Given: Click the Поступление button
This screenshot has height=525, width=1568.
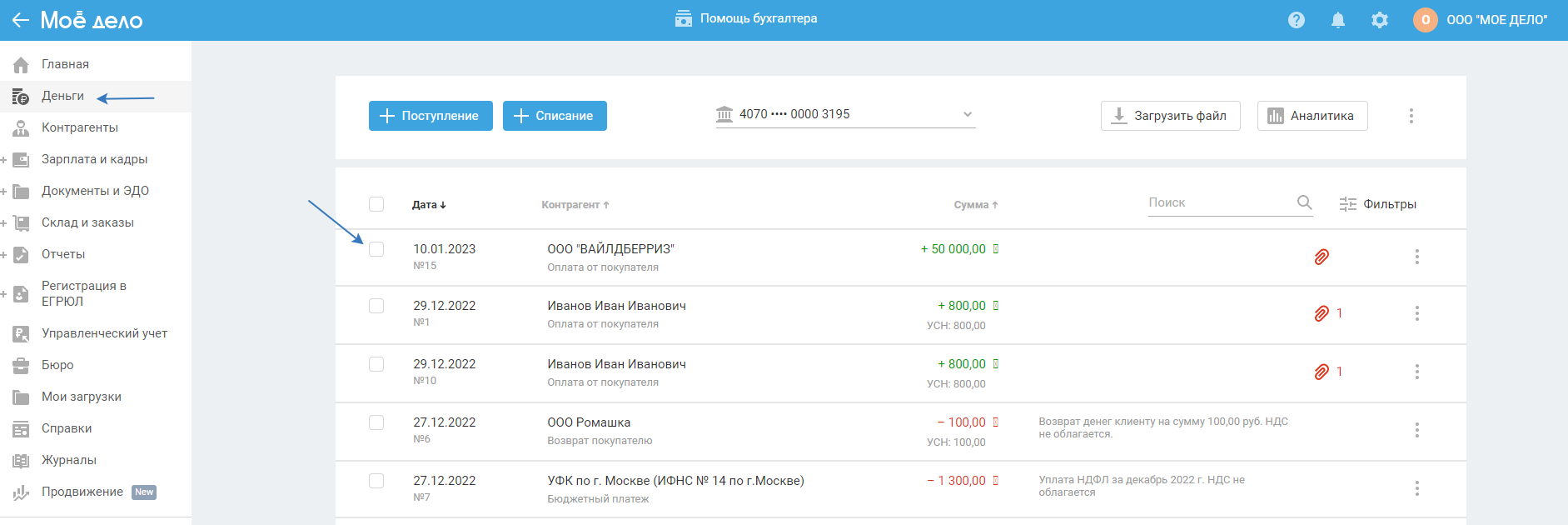Looking at the screenshot, I should [x=431, y=116].
